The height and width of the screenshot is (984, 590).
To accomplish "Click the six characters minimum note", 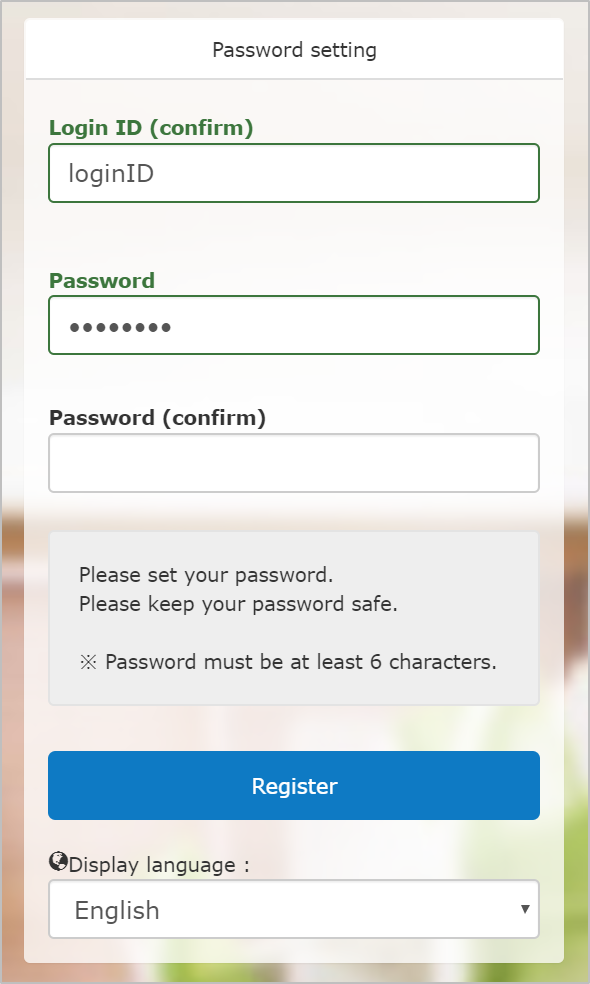I will pyautogui.click(x=301, y=662).
